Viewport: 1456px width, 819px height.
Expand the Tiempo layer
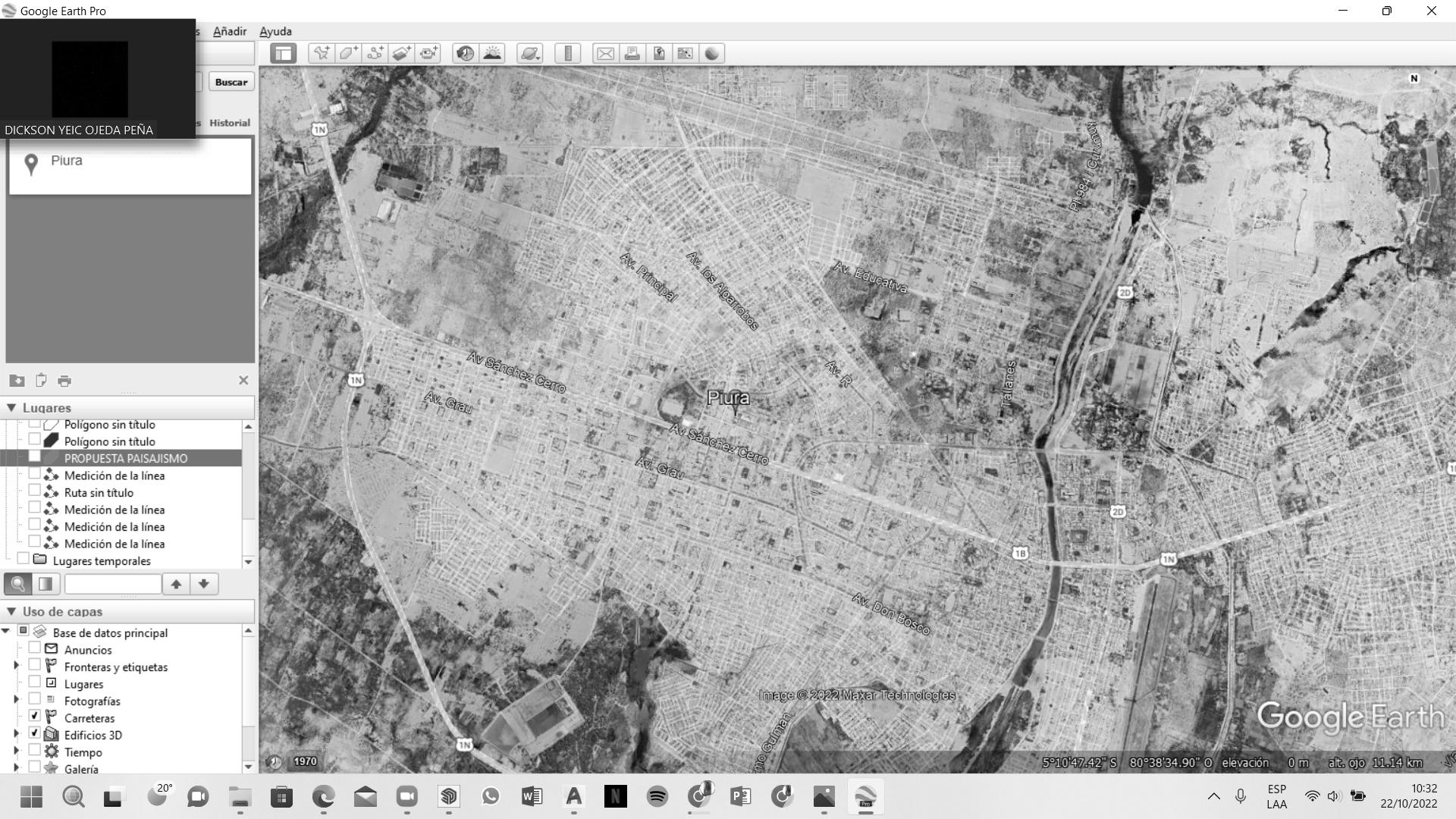coord(16,750)
